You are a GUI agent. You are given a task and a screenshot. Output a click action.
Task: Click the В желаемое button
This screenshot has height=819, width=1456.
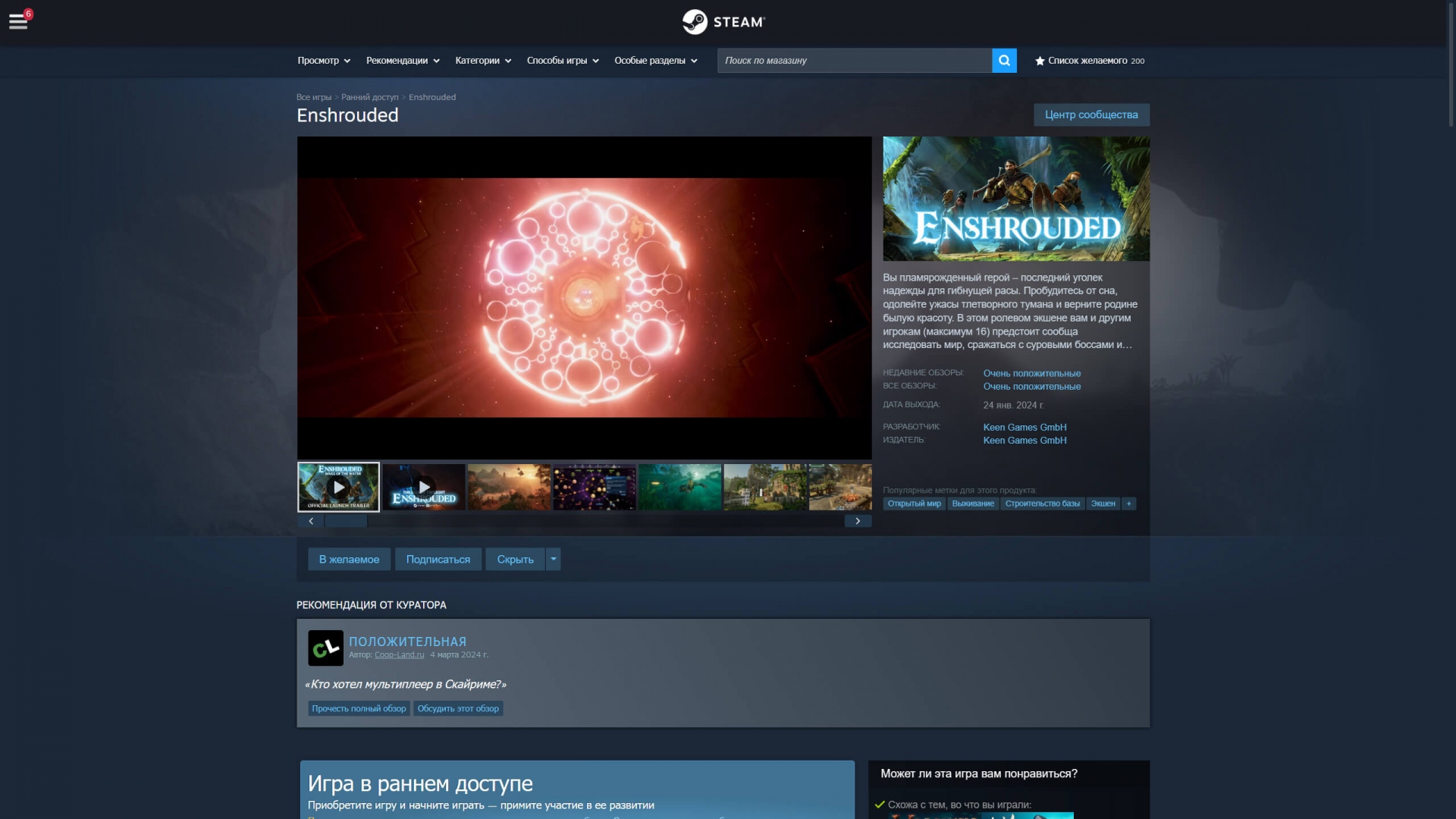(x=349, y=560)
